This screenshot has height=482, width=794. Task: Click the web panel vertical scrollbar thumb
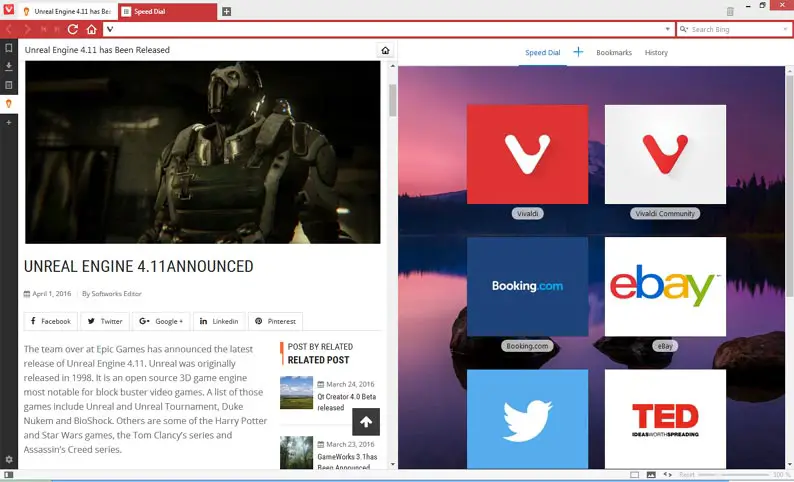[x=392, y=100]
